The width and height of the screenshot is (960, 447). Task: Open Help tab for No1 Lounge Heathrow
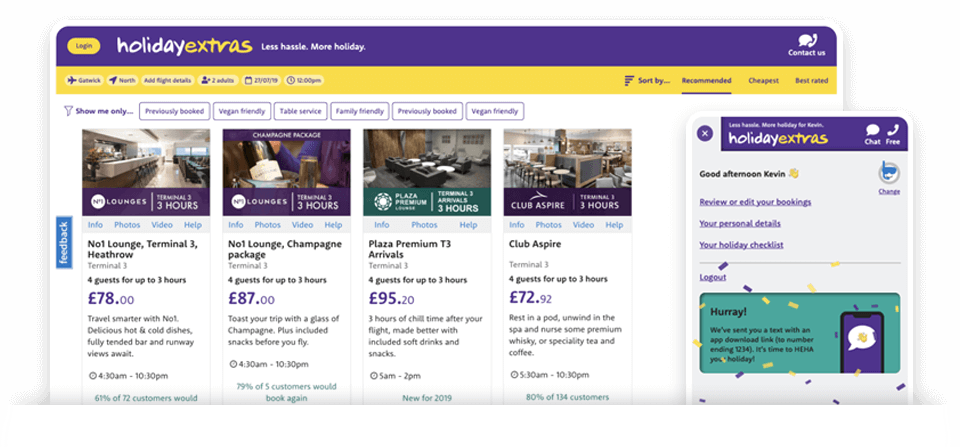(193, 225)
